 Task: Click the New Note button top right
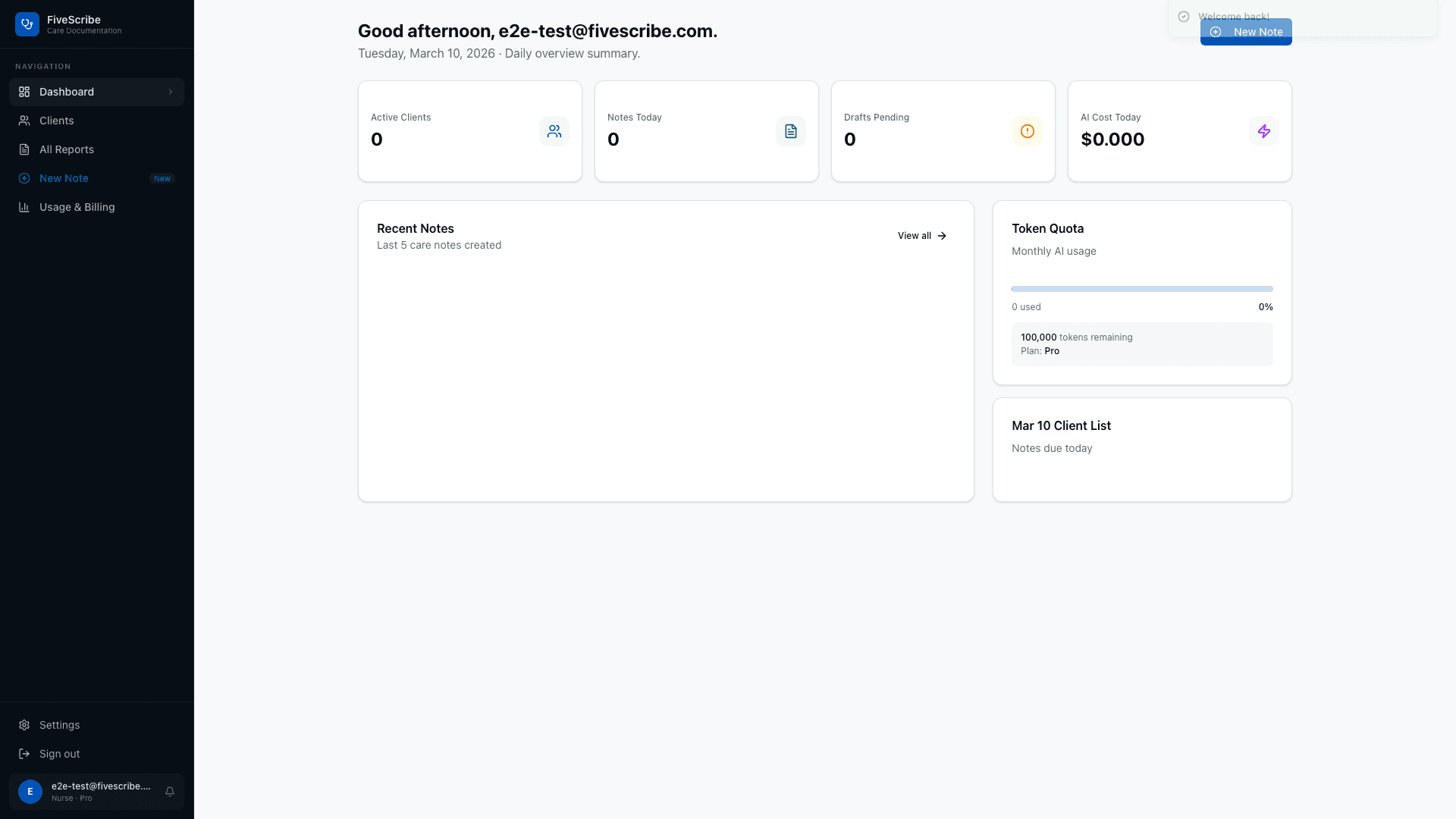pyautogui.click(x=1246, y=32)
